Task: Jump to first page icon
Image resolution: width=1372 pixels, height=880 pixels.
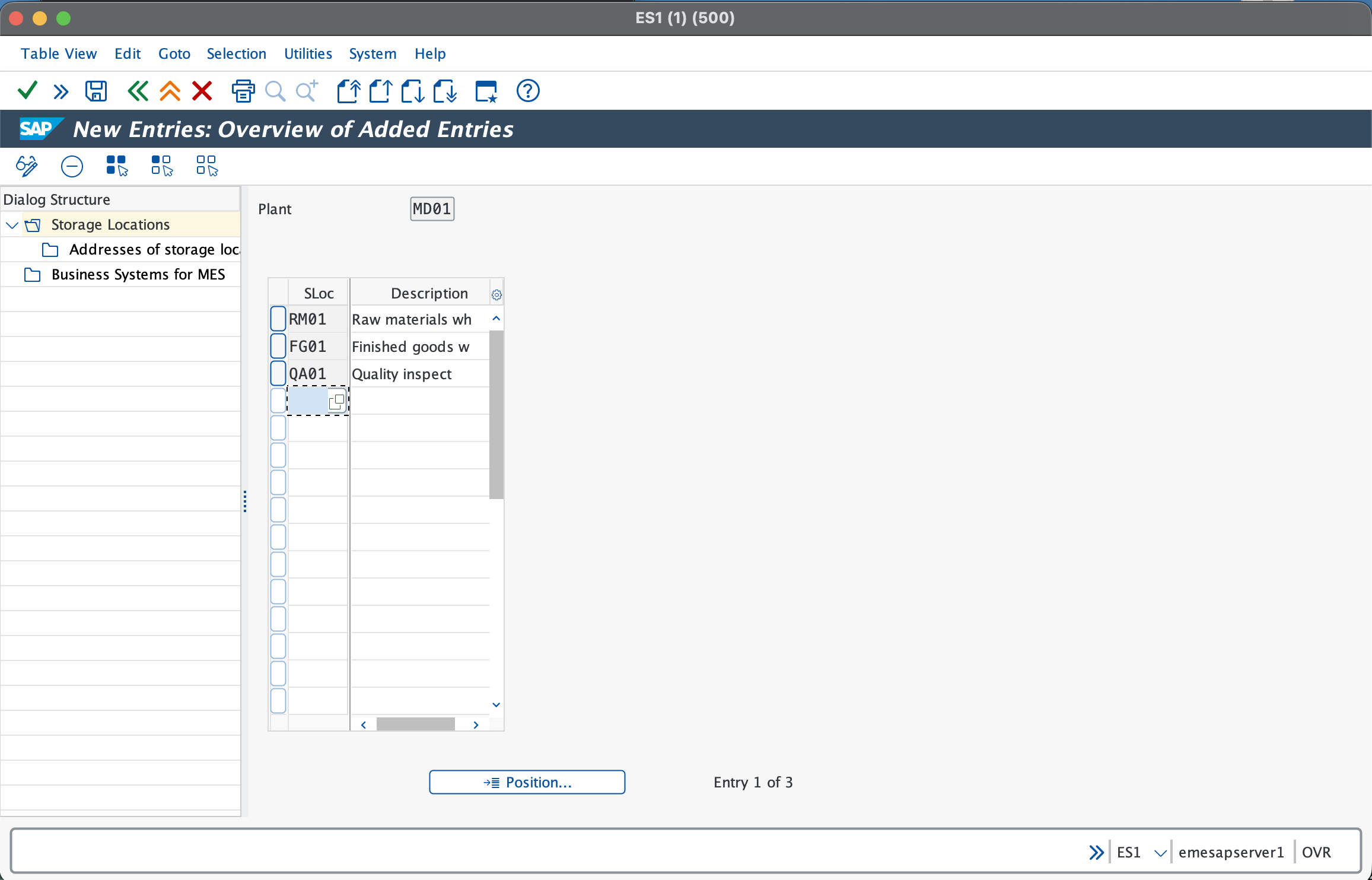Action: (349, 91)
